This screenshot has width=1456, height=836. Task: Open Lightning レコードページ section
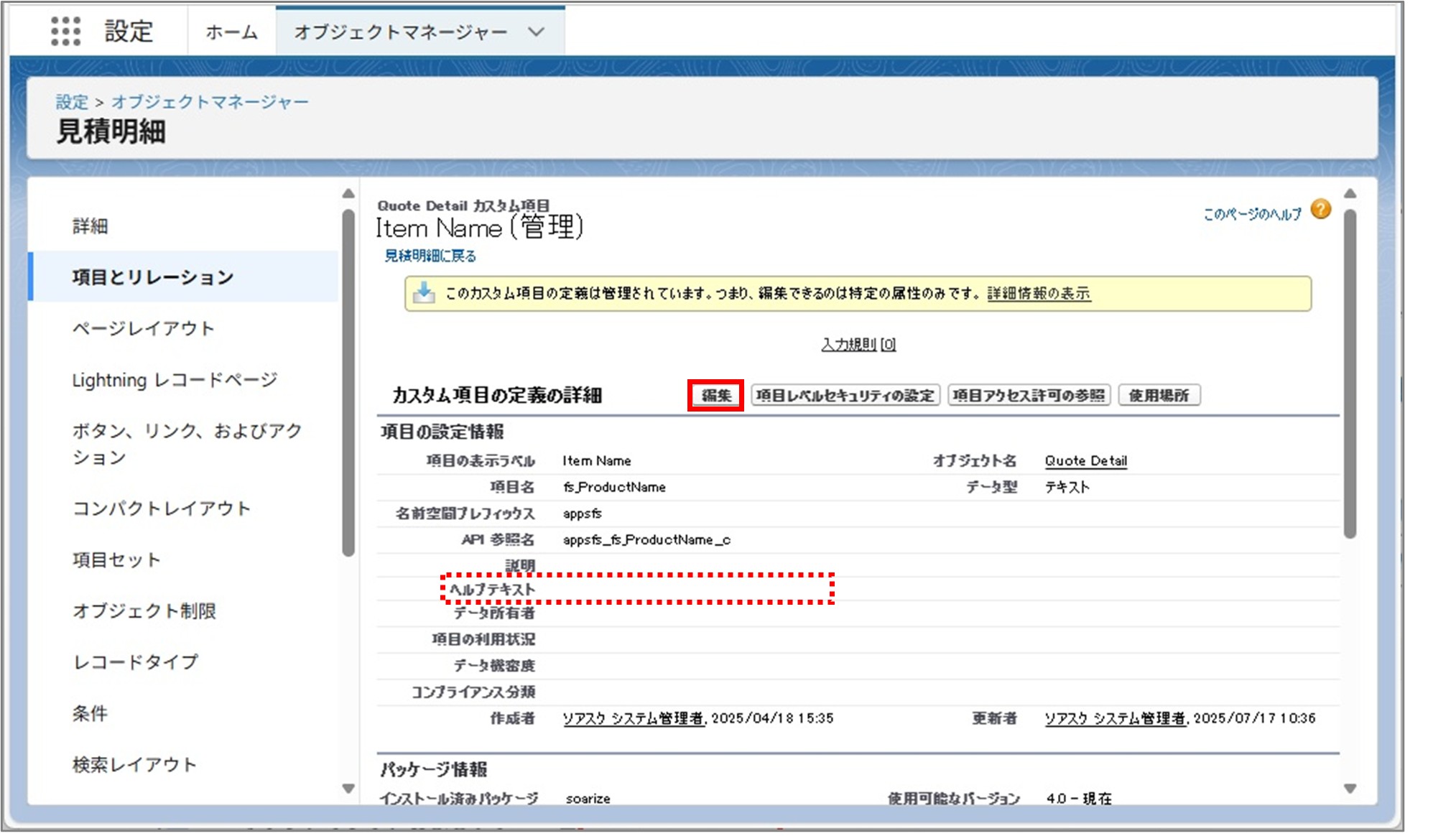tap(175, 381)
